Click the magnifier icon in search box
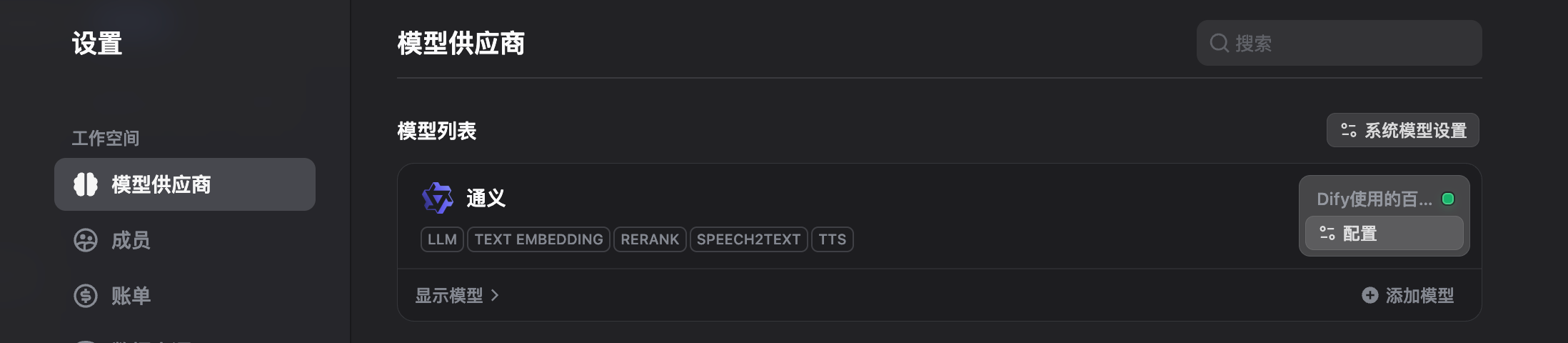Image resolution: width=1568 pixels, height=343 pixels. pyautogui.click(x=1219, y=44)
